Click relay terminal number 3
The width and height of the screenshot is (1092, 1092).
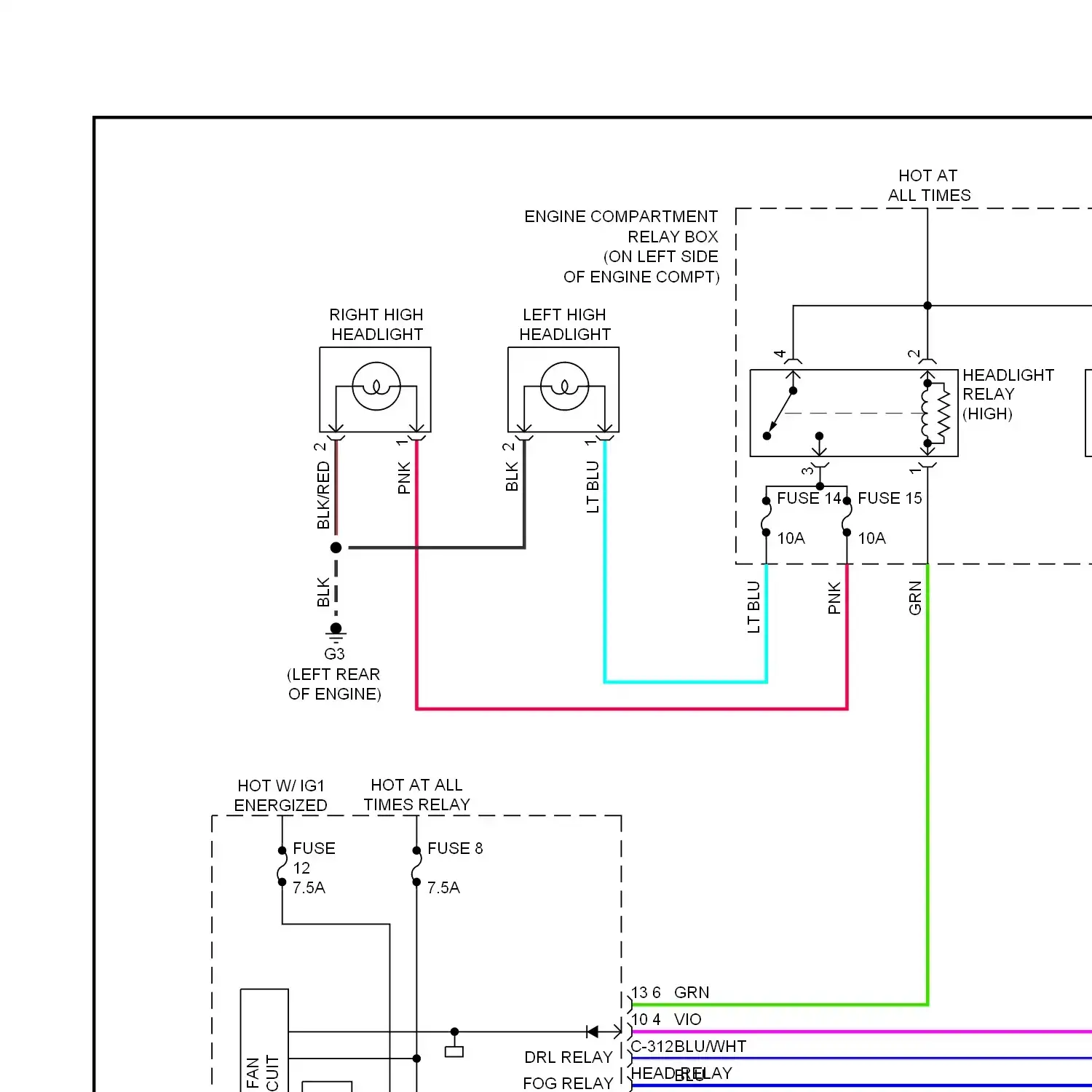pyautogui.click(x=807, y=471)
